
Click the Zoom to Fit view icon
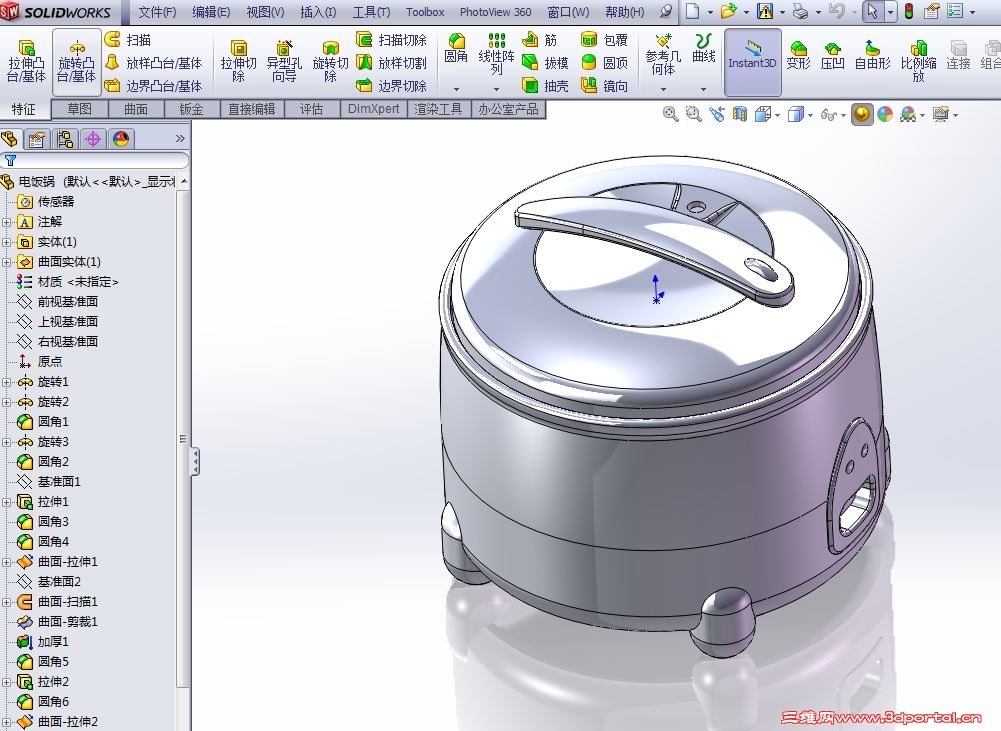click(670, 115)
